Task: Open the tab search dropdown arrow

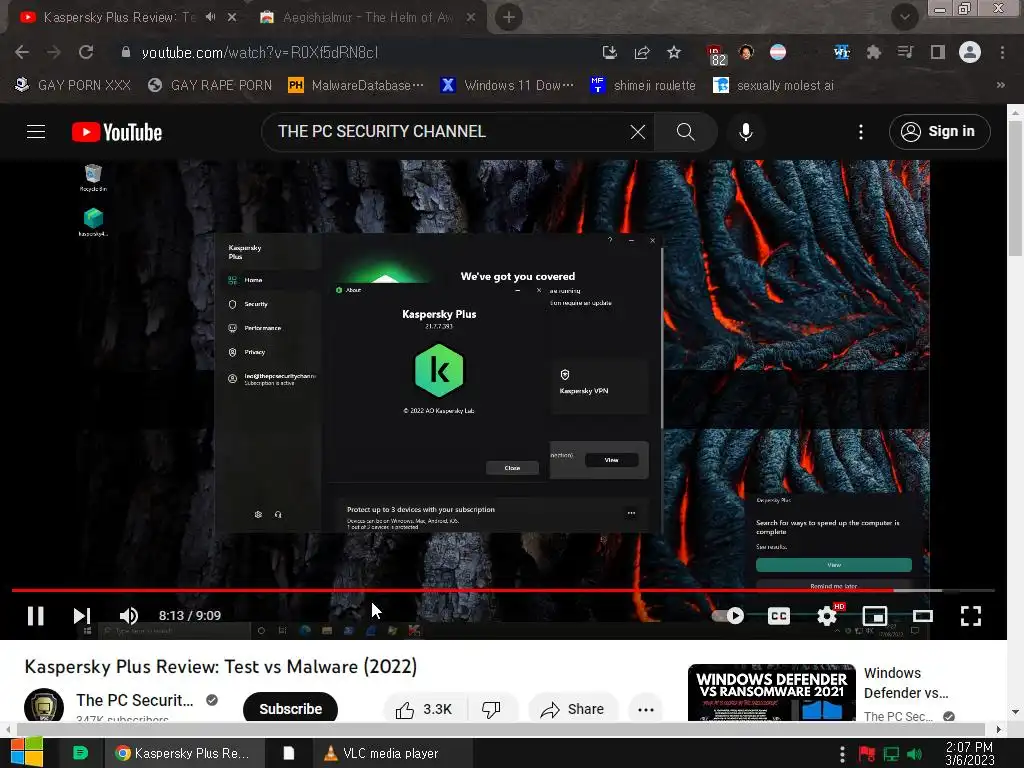Action: coord(904,17)
